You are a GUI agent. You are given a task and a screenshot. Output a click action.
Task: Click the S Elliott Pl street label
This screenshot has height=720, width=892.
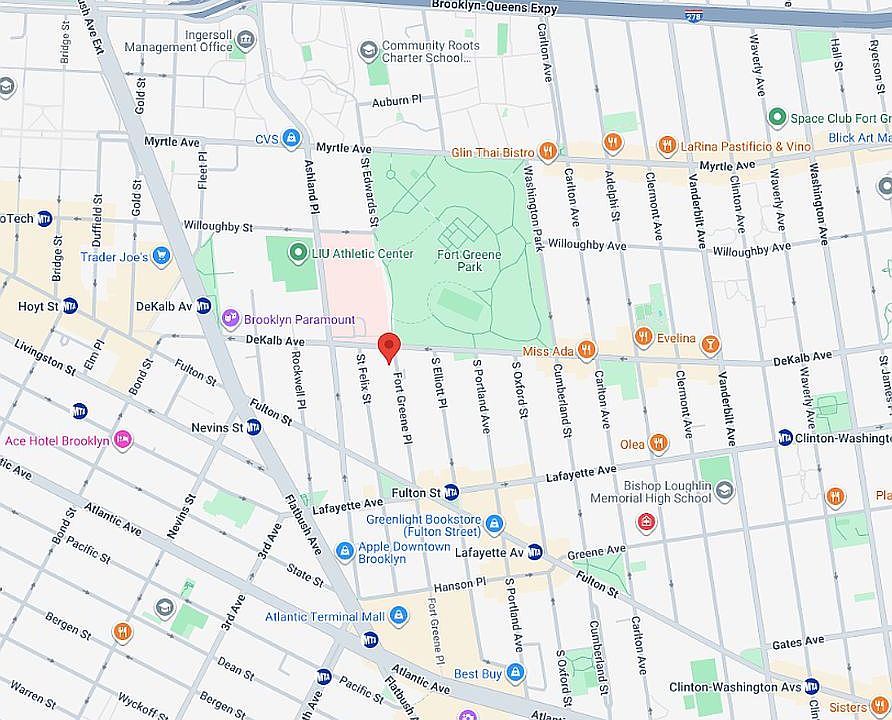pyautogui.click(x=439, y=383)
